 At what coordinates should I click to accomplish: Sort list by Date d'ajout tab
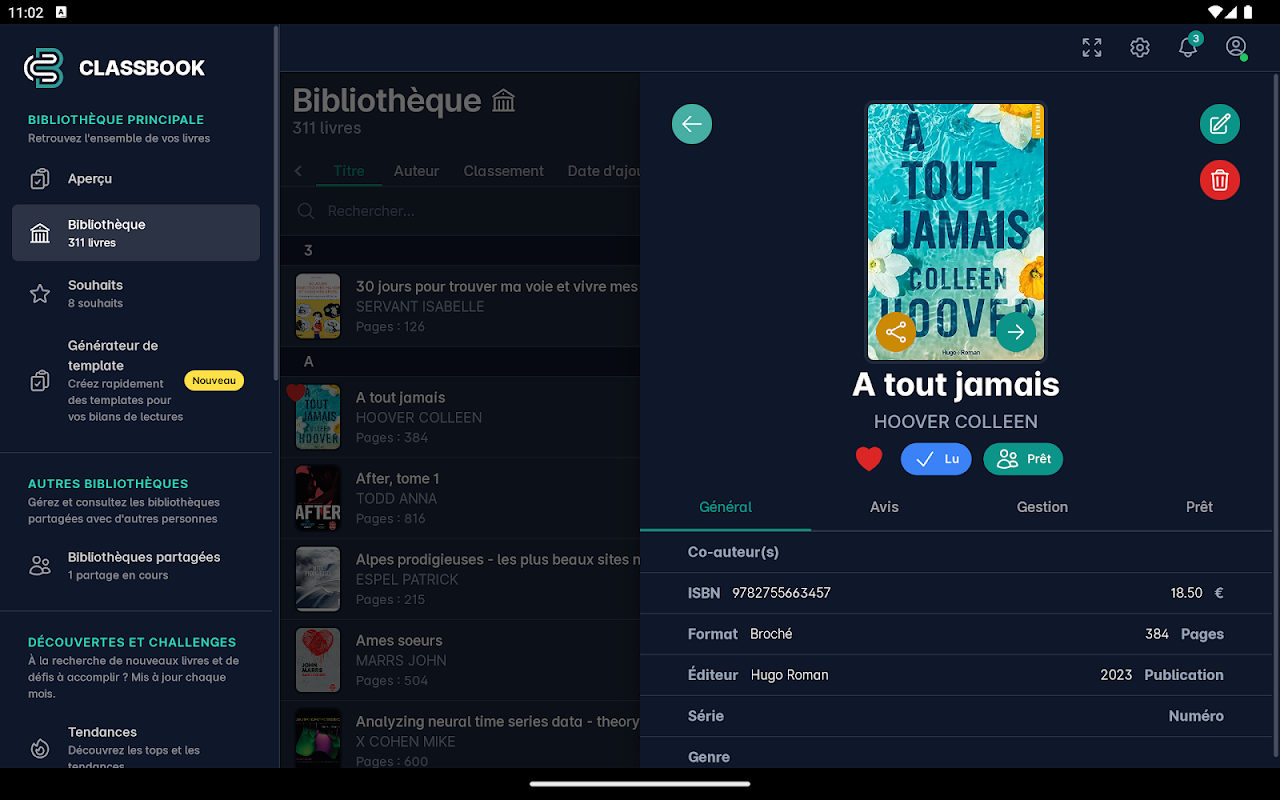[x=603, y=171]
